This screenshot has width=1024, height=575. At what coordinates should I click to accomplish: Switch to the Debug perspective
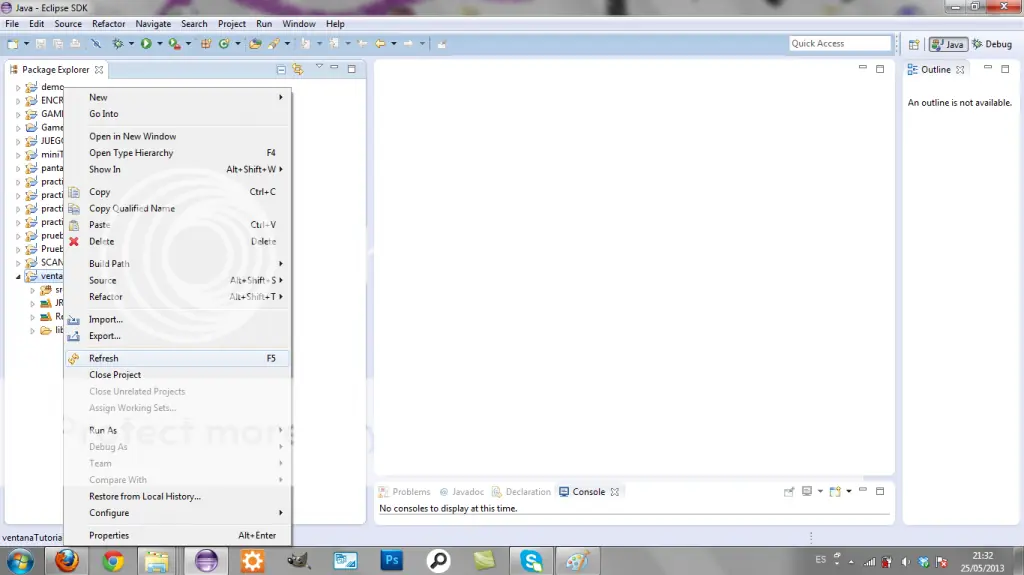[992, 44]
